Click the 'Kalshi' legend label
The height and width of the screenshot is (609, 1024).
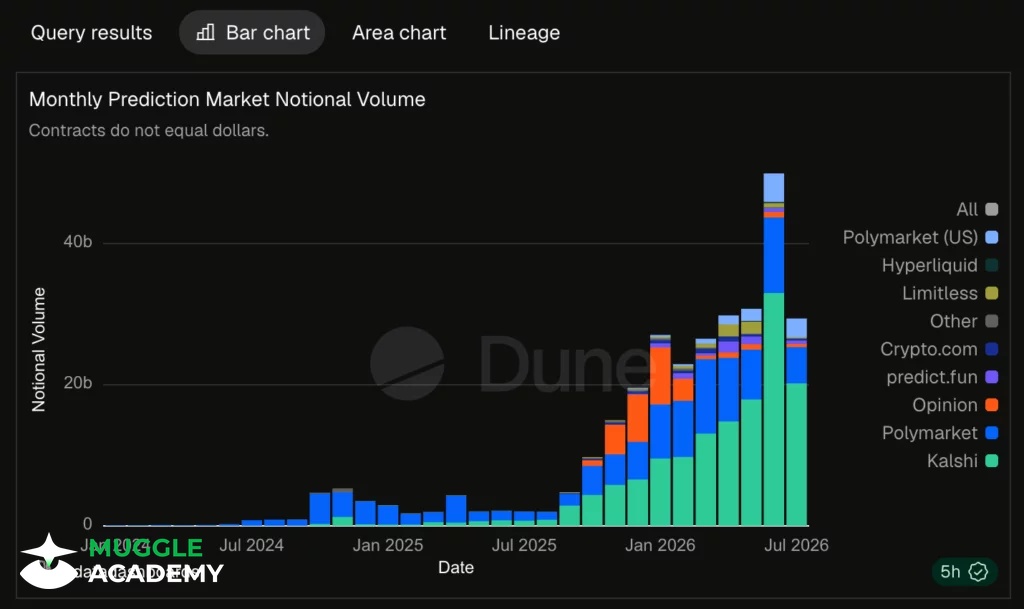952,461
